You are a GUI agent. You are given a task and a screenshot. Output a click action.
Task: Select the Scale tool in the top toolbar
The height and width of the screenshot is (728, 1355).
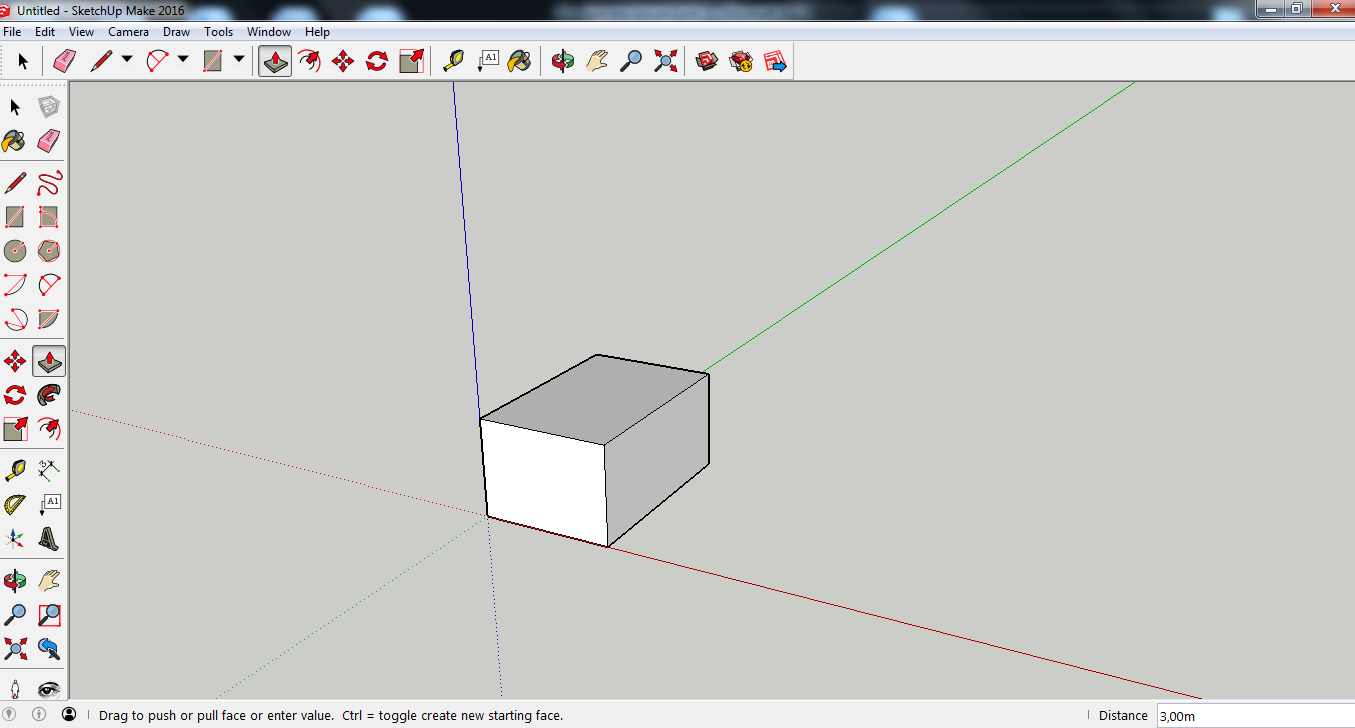411,61
